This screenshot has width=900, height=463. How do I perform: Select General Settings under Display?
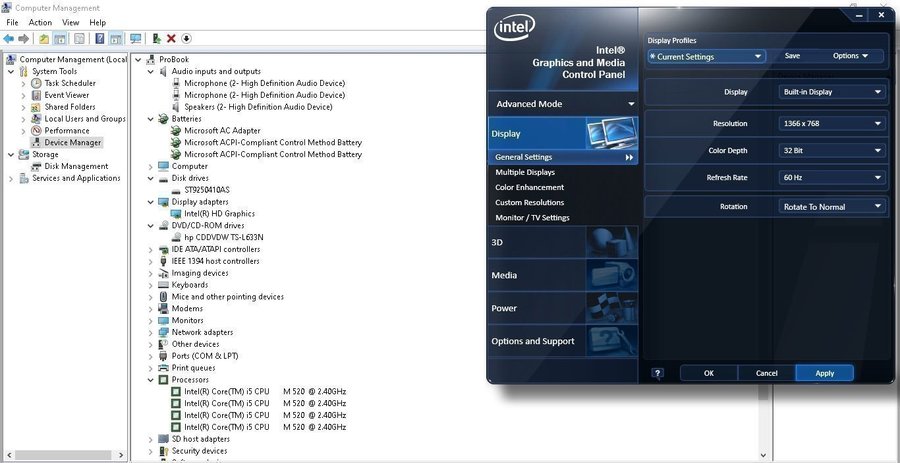point(562,157)
